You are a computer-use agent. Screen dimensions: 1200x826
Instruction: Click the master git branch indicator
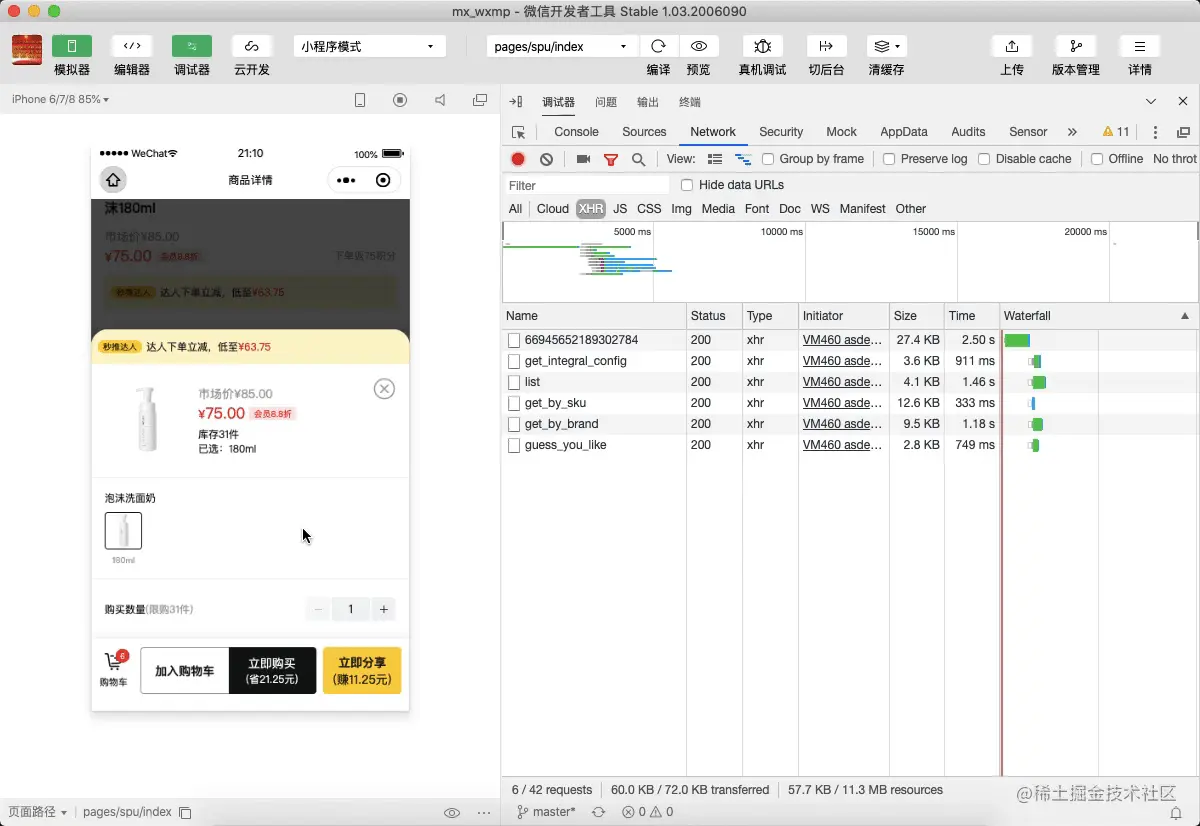[x=546, y=812]
